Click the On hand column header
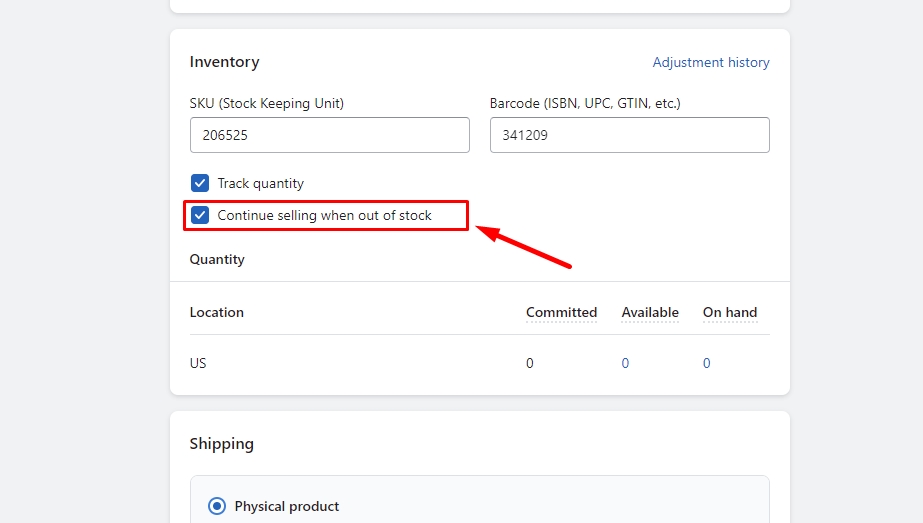The height and width of the screenshot is (523, 923). (730, 312)
